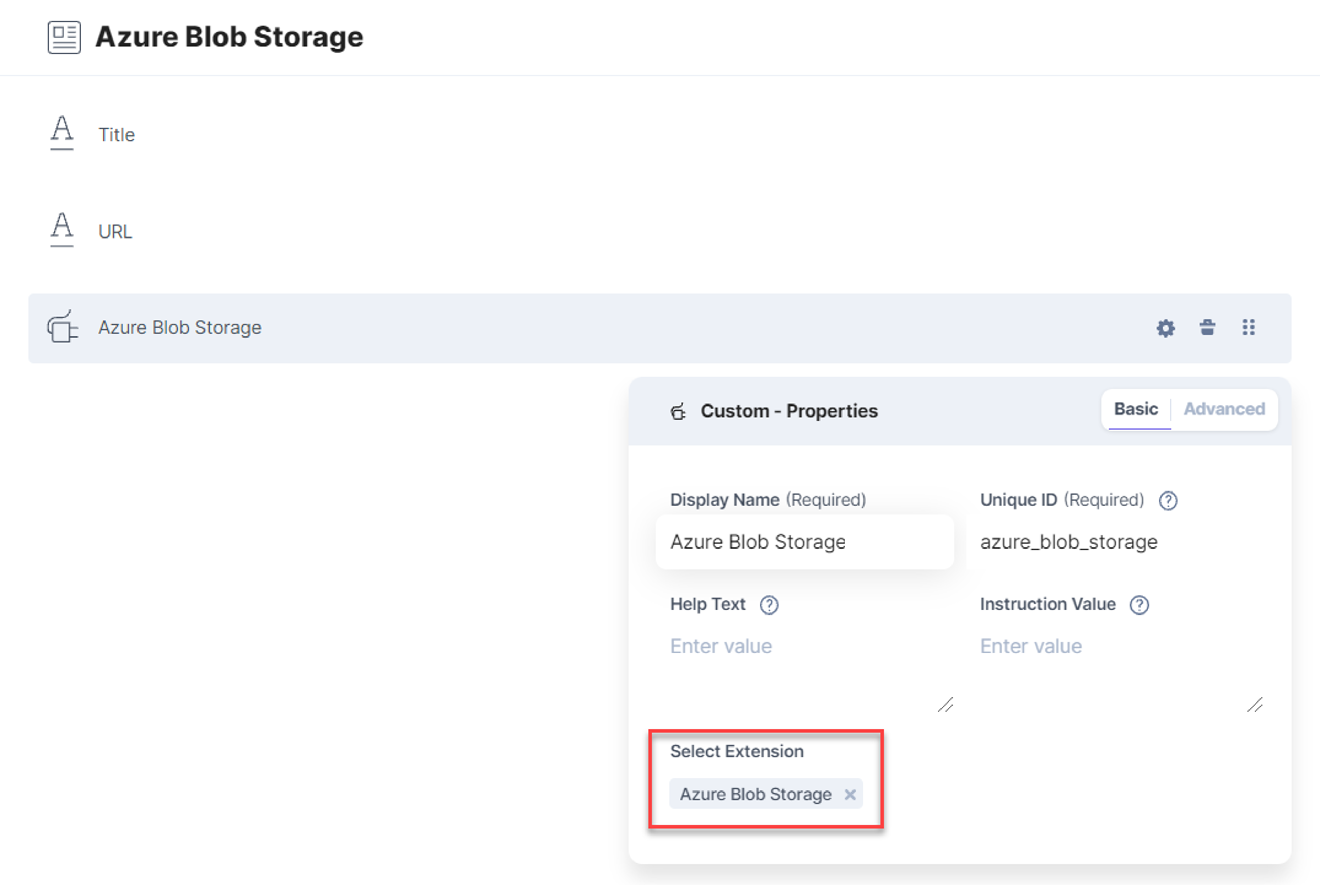1320x896 pixels.
Task: Click the custom plug icon in field row
Action: click(63, 327)
